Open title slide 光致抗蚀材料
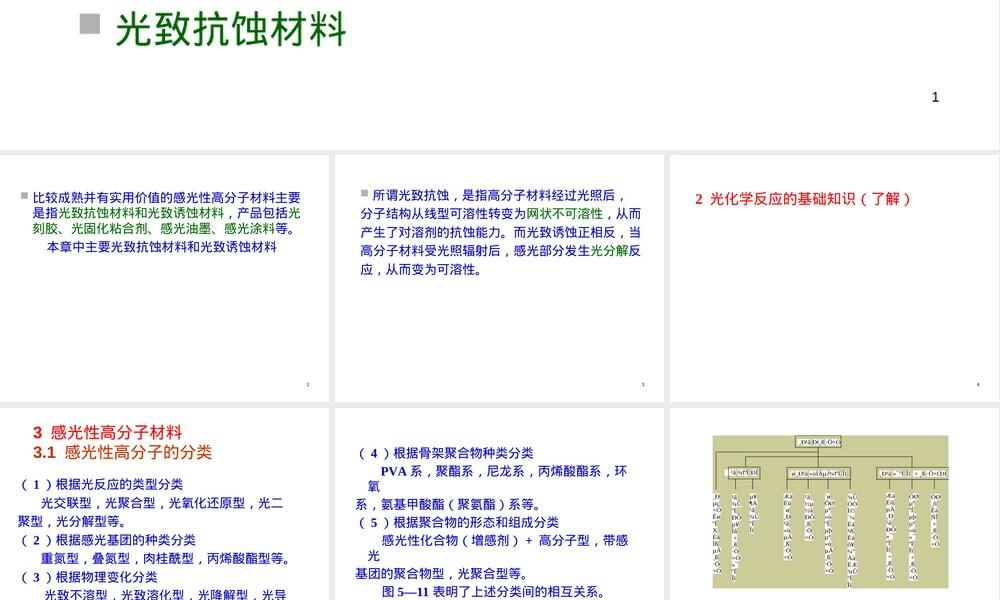Screen dimensions: 1000x600 coord(499,75)
